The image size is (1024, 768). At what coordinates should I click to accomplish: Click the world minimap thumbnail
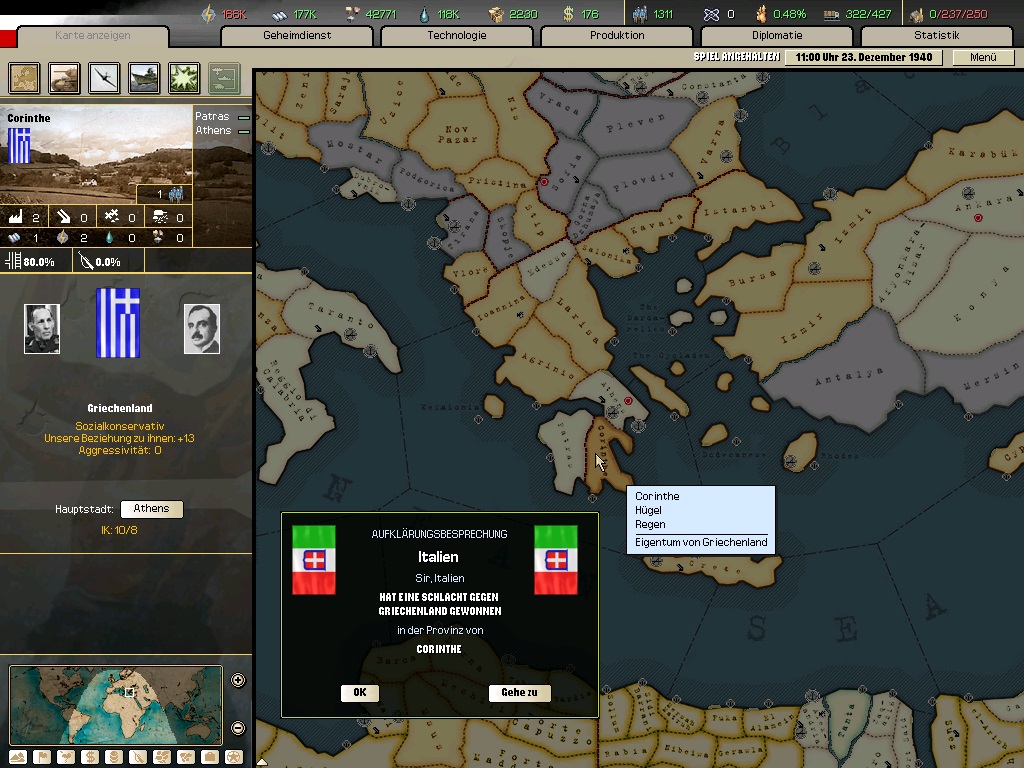115,705
